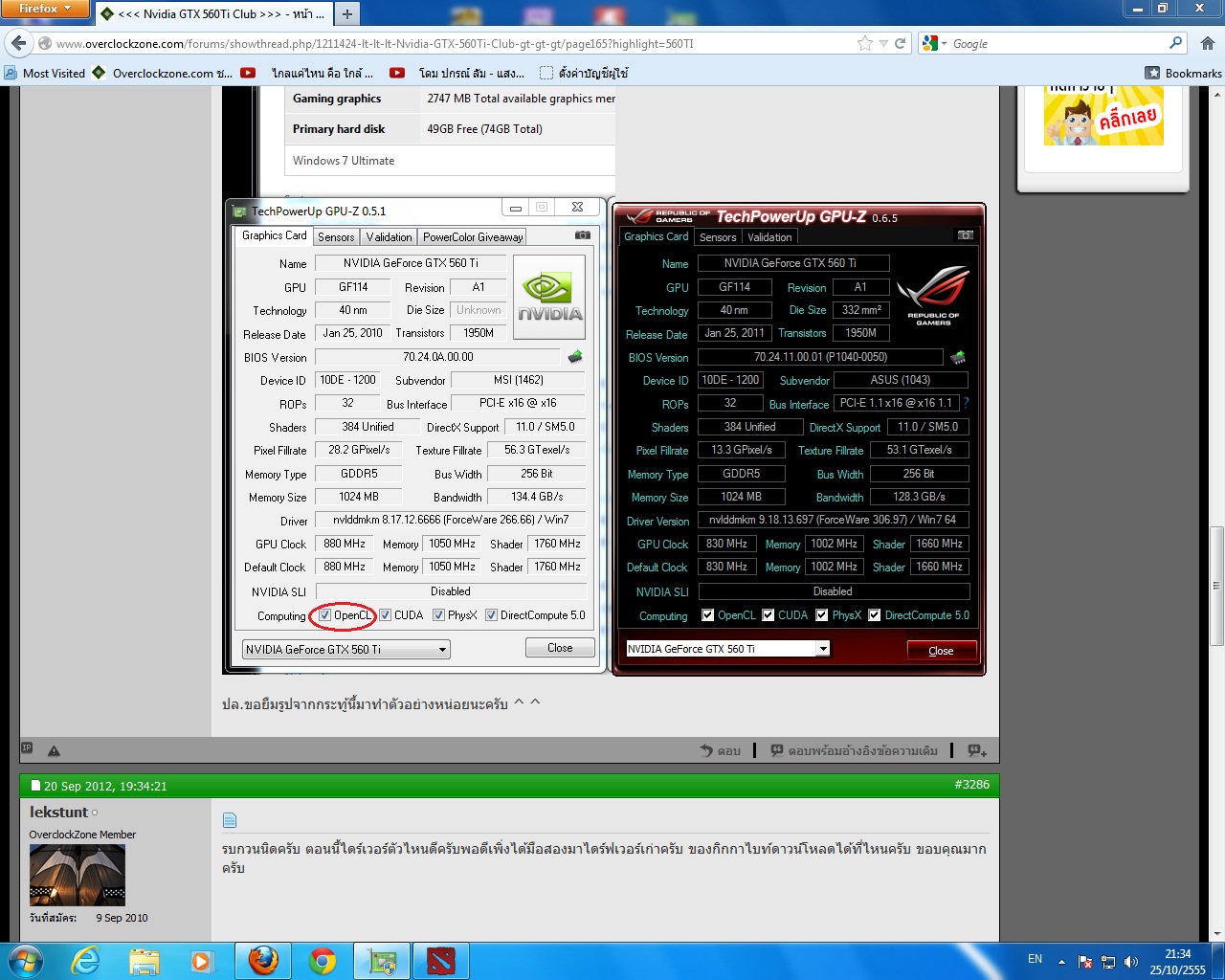Open the ตั้งค่าบัญชีผู้ใช้ bookmark
Viewport: 1225px width, 980px height.
pyautogui.click(x=585, y=73)
